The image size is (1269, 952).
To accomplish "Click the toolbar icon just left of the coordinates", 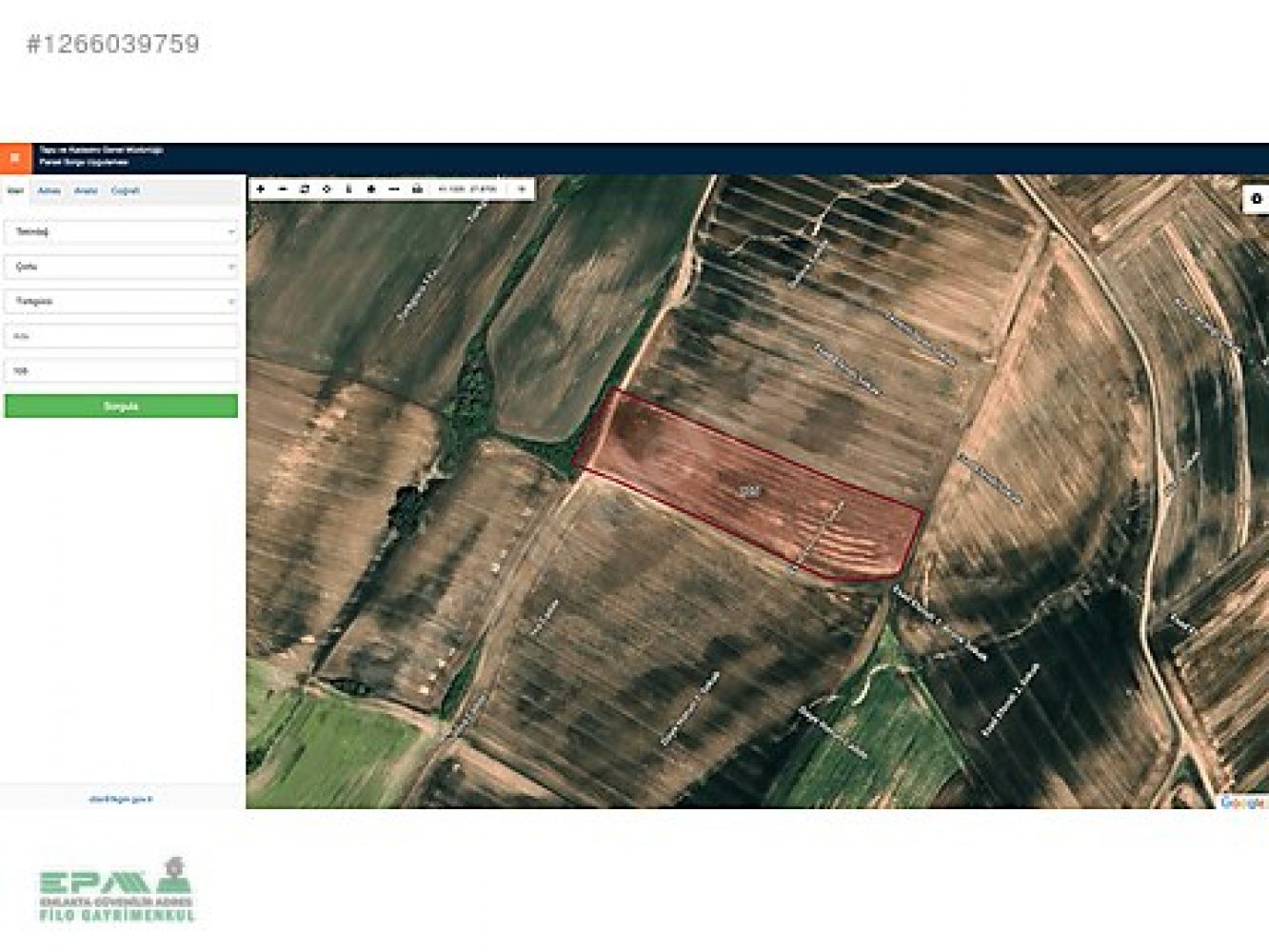I will pos(417,189).
